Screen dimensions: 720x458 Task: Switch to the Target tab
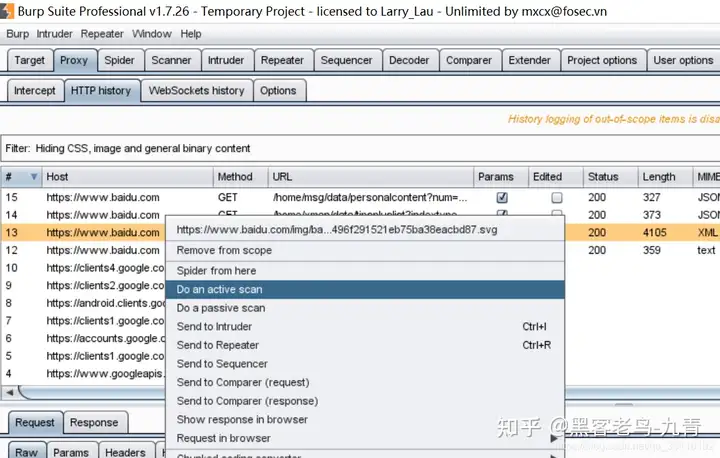coord(30,60)
